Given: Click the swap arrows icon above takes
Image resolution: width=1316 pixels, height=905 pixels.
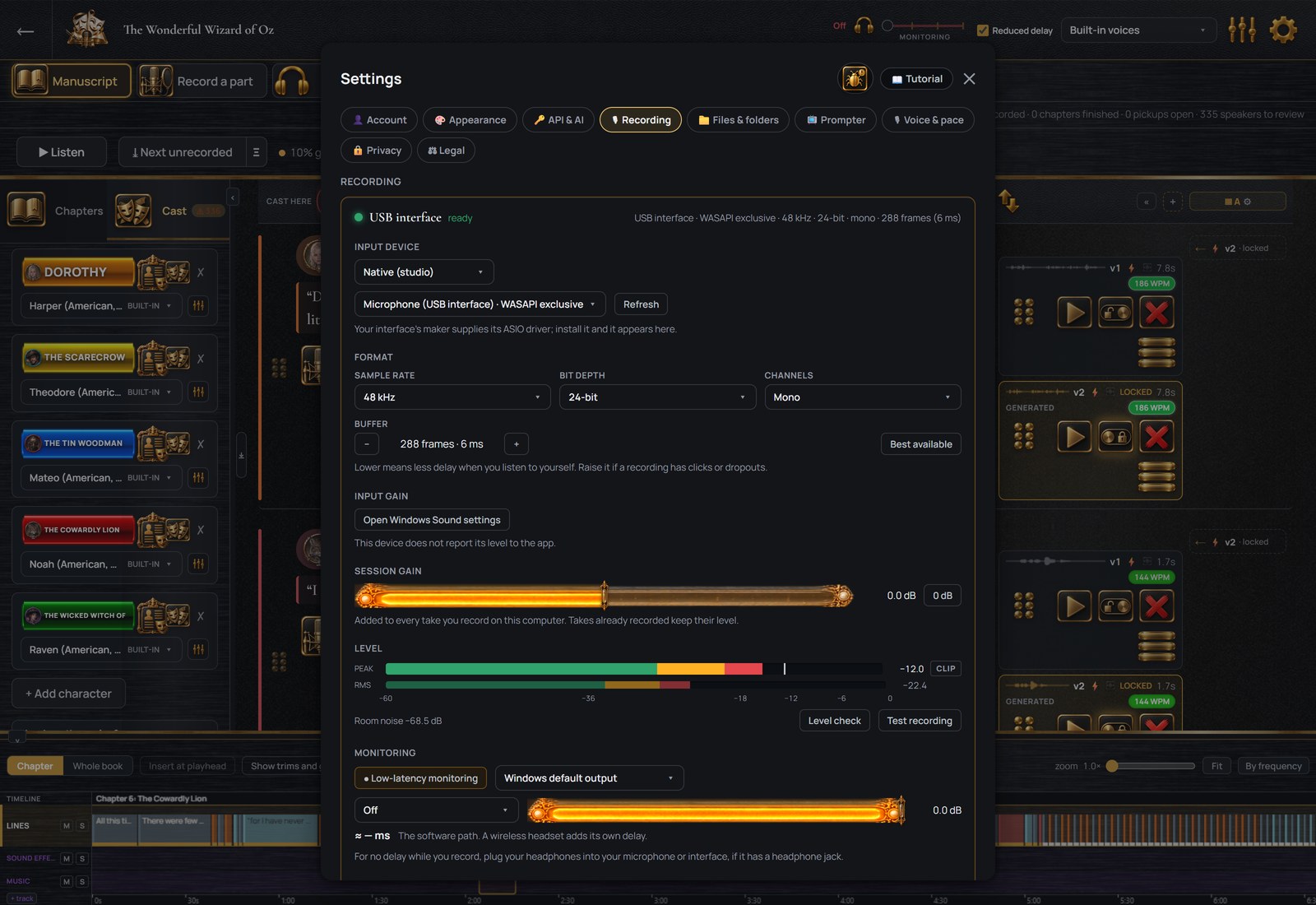Looking at the screenshot, I should [1009, 201].
